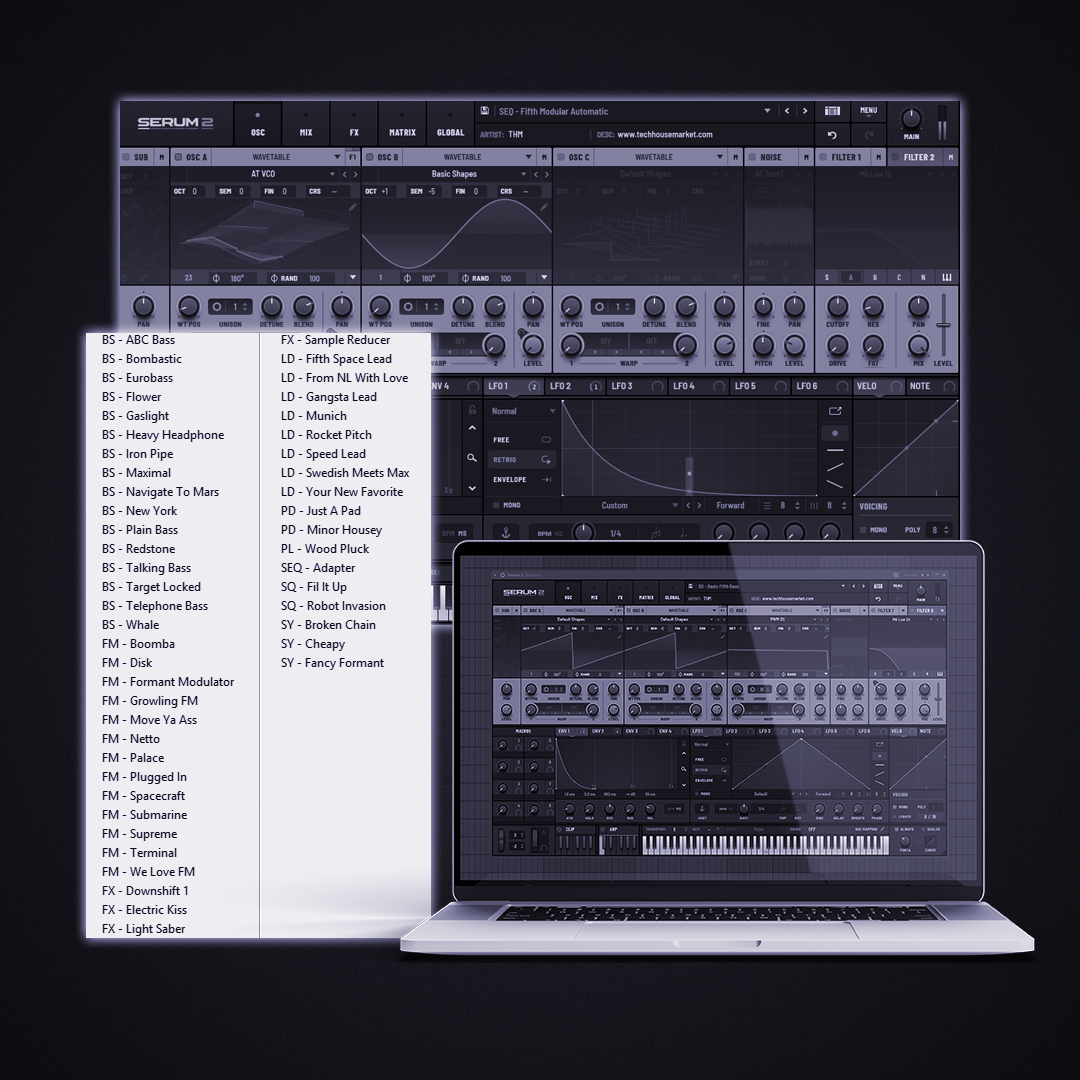
Task: Switch to the MIX tab
Action: [306, 124]
